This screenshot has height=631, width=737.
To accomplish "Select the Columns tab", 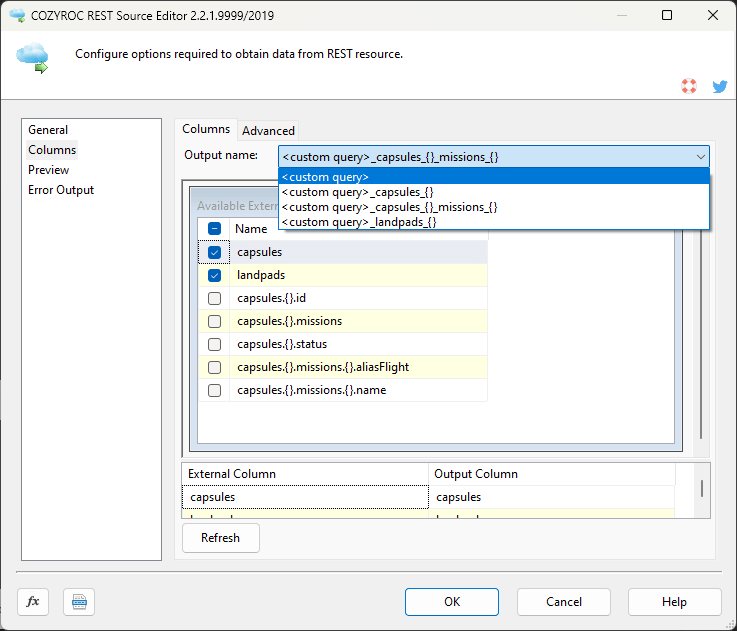I will tap(206, 129).
